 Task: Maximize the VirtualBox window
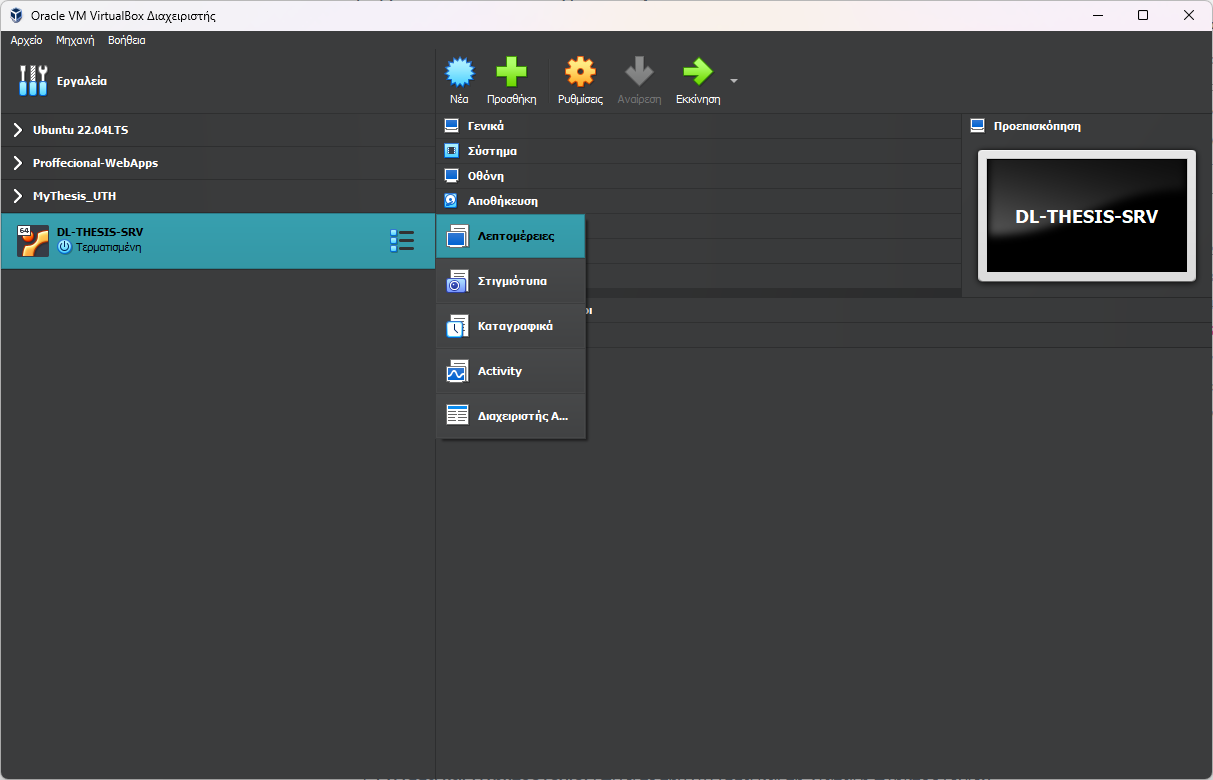tap(1143, 15)
